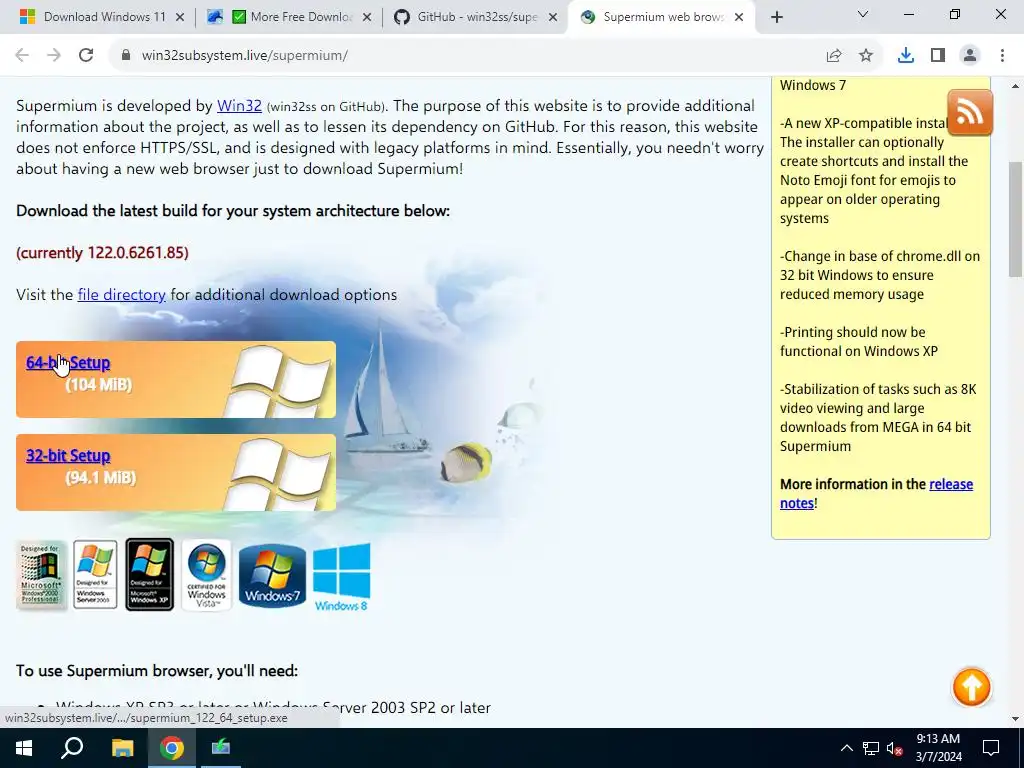
Task: Click the orange scroll-to-top arrow button
Action: point(971,687)
